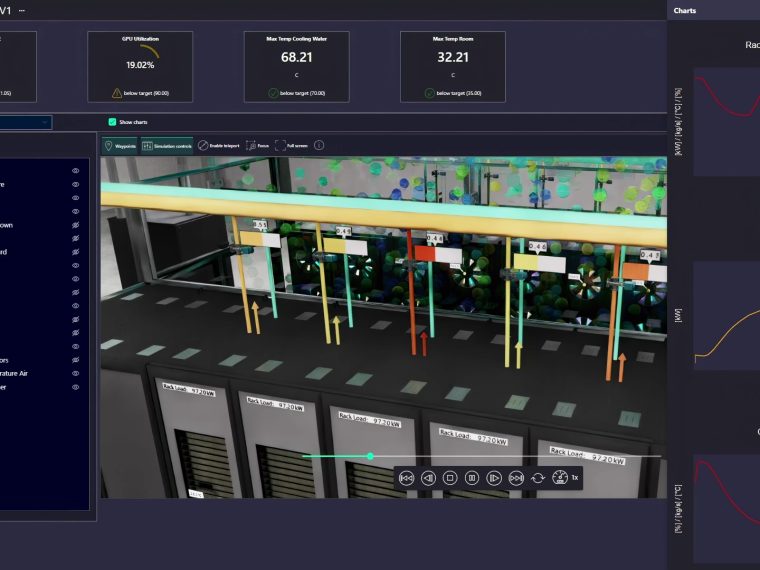Click the simulation timeline slider handle
This screenshot has height=570, width=760.
370,456
